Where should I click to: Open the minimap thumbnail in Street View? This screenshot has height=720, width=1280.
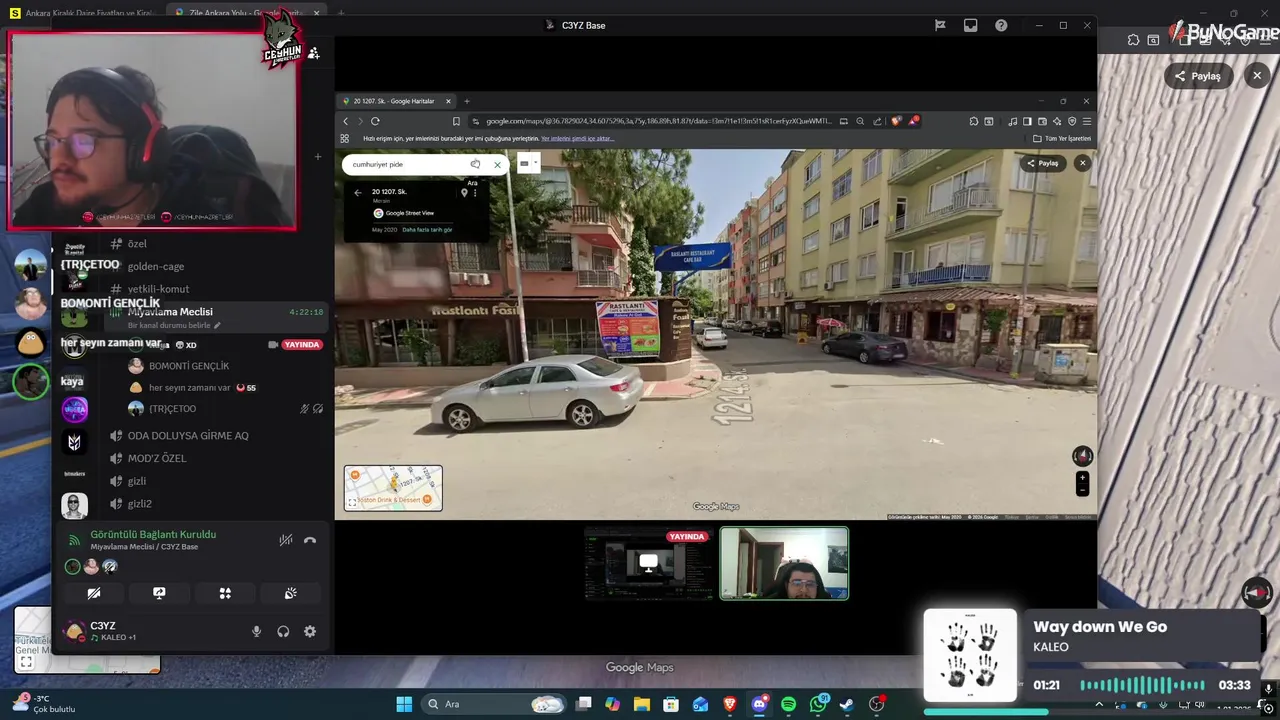point(393,488)
